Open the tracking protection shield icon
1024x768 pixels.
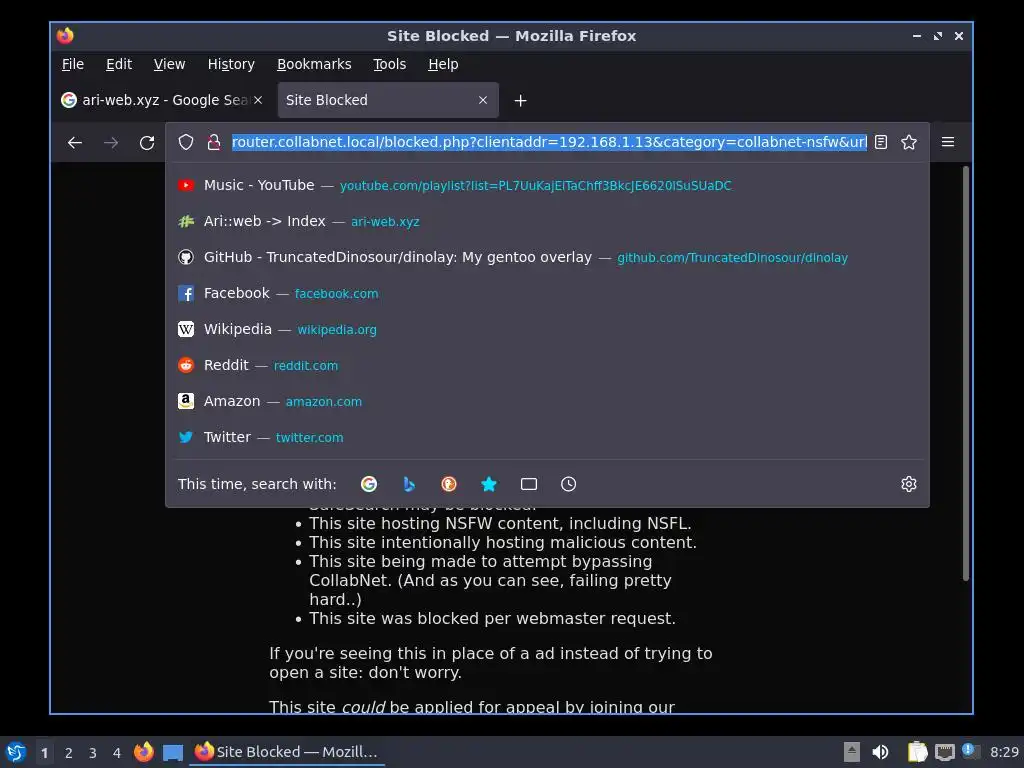(186, 142)
